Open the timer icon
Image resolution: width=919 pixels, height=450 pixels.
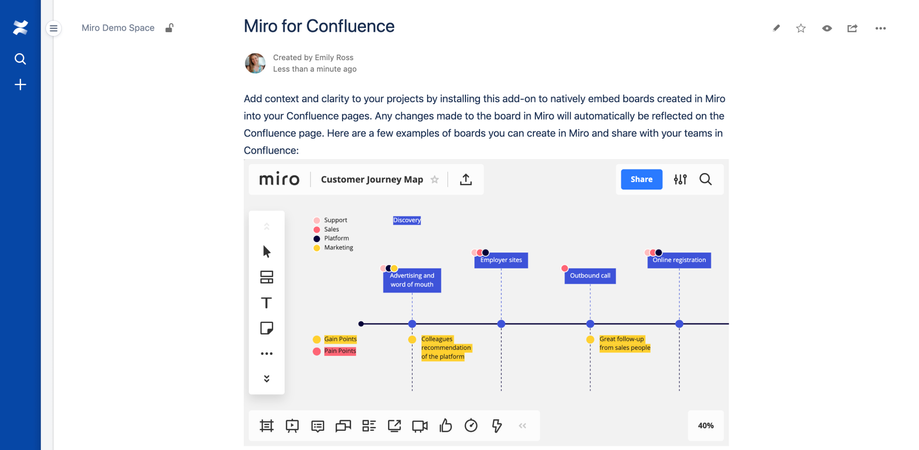[x=471, y=426]
